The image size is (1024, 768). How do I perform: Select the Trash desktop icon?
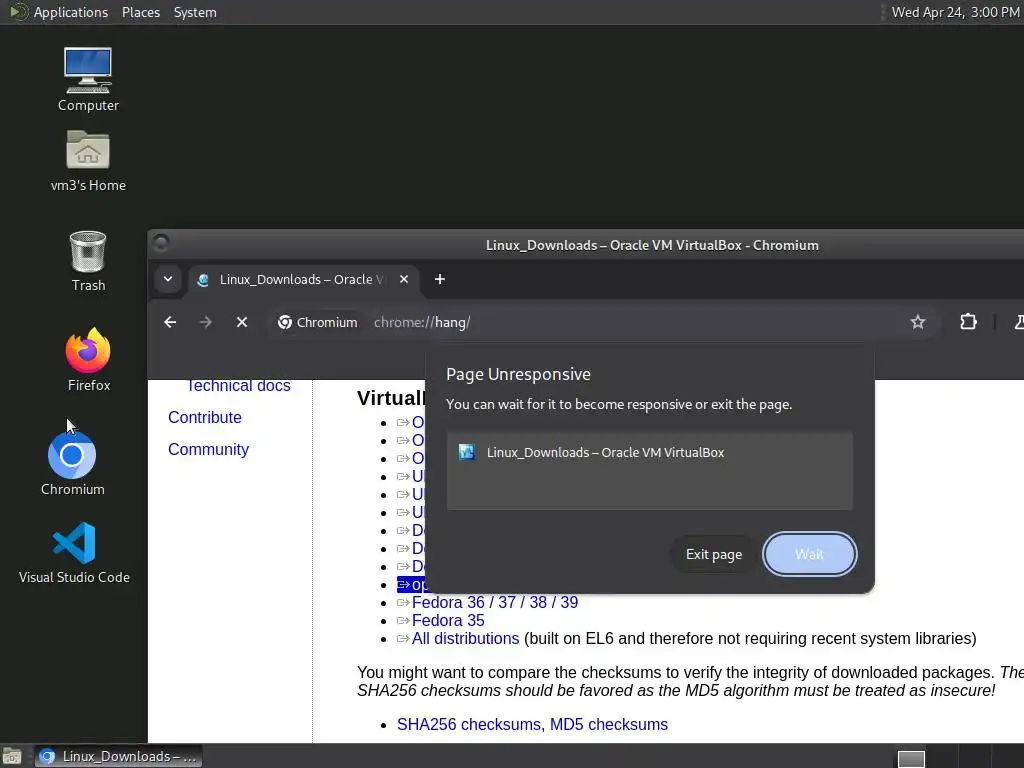coord(88,261)
